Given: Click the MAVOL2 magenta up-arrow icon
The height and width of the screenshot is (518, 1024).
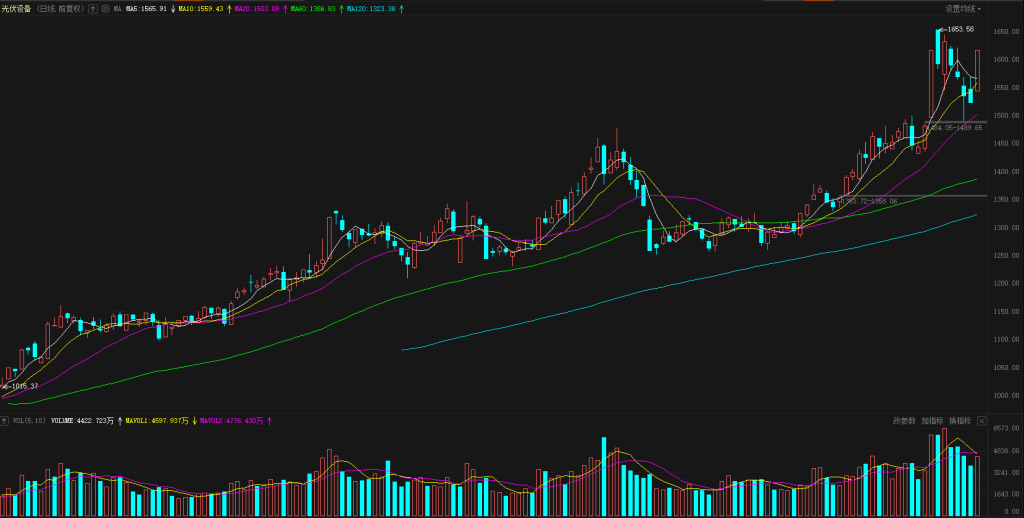Looking at the screenshot, I should tap(268, 421).
